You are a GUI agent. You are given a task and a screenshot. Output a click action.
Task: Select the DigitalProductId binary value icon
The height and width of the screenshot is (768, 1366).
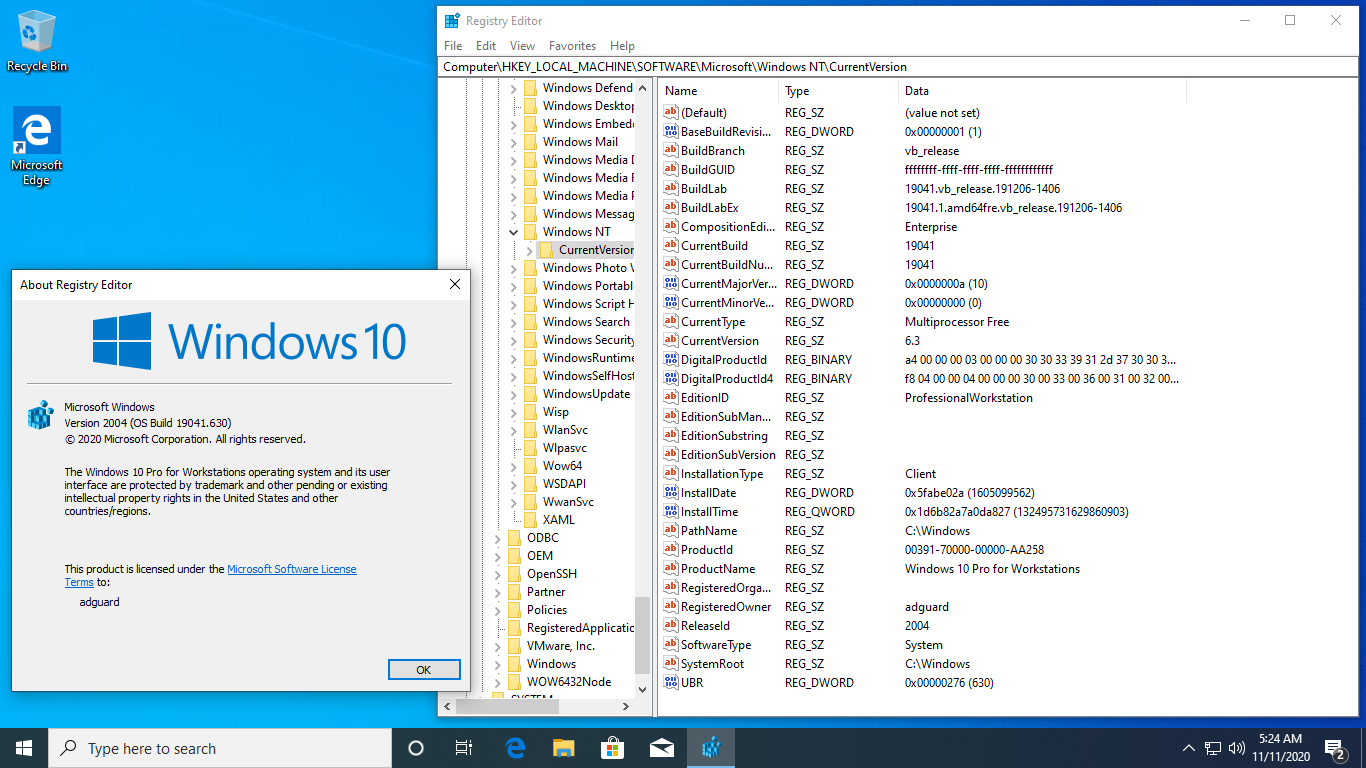pyautogui.click(x=671, y=360)
